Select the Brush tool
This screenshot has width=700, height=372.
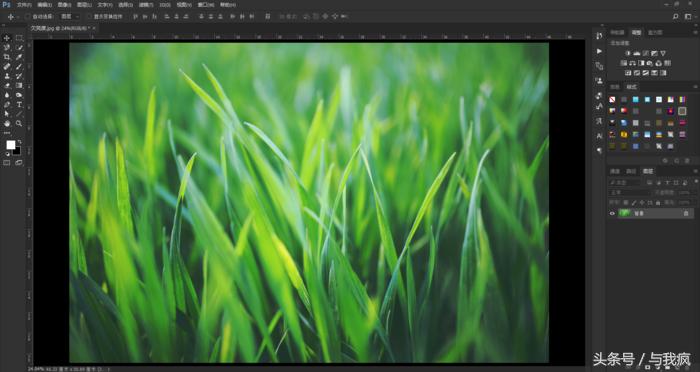point(19,67)
